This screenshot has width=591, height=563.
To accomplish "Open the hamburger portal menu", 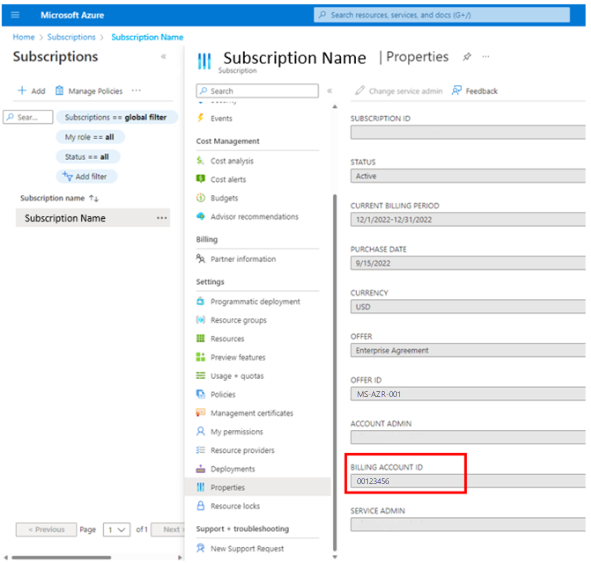I will [x=15, y=15].
